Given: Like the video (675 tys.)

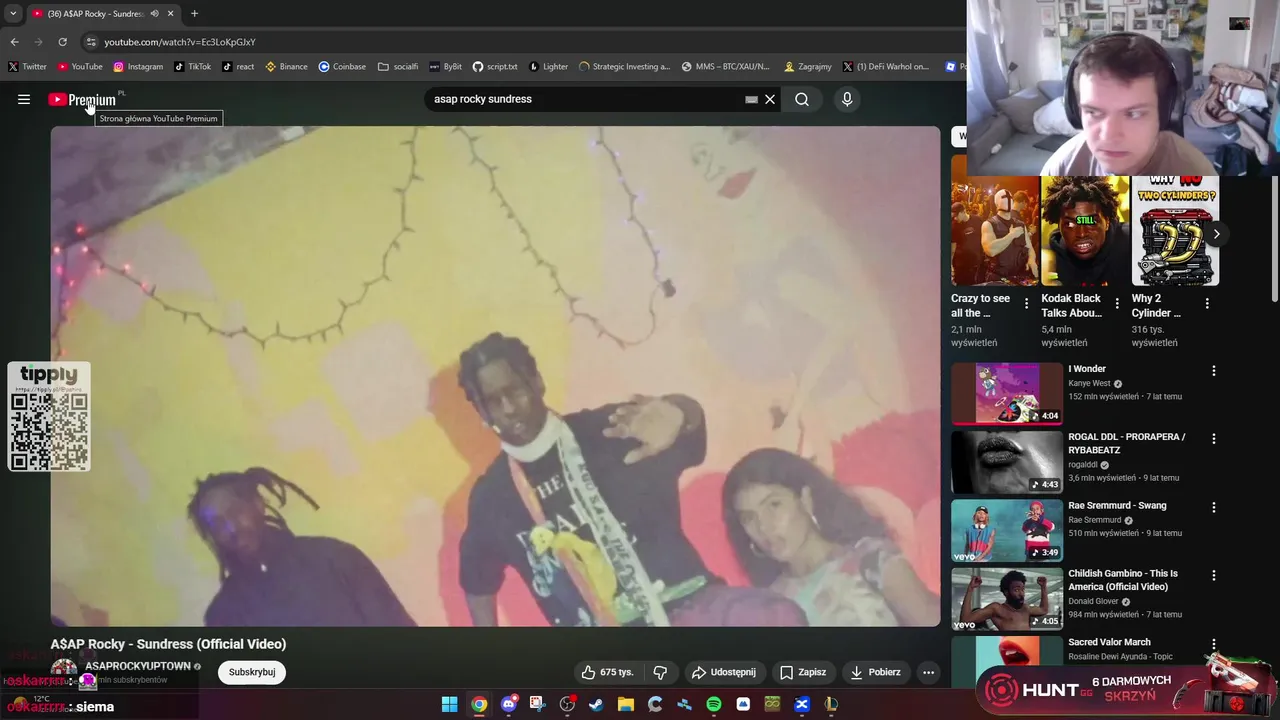Looking at the screenshot, I should click(x=608, y=672).
